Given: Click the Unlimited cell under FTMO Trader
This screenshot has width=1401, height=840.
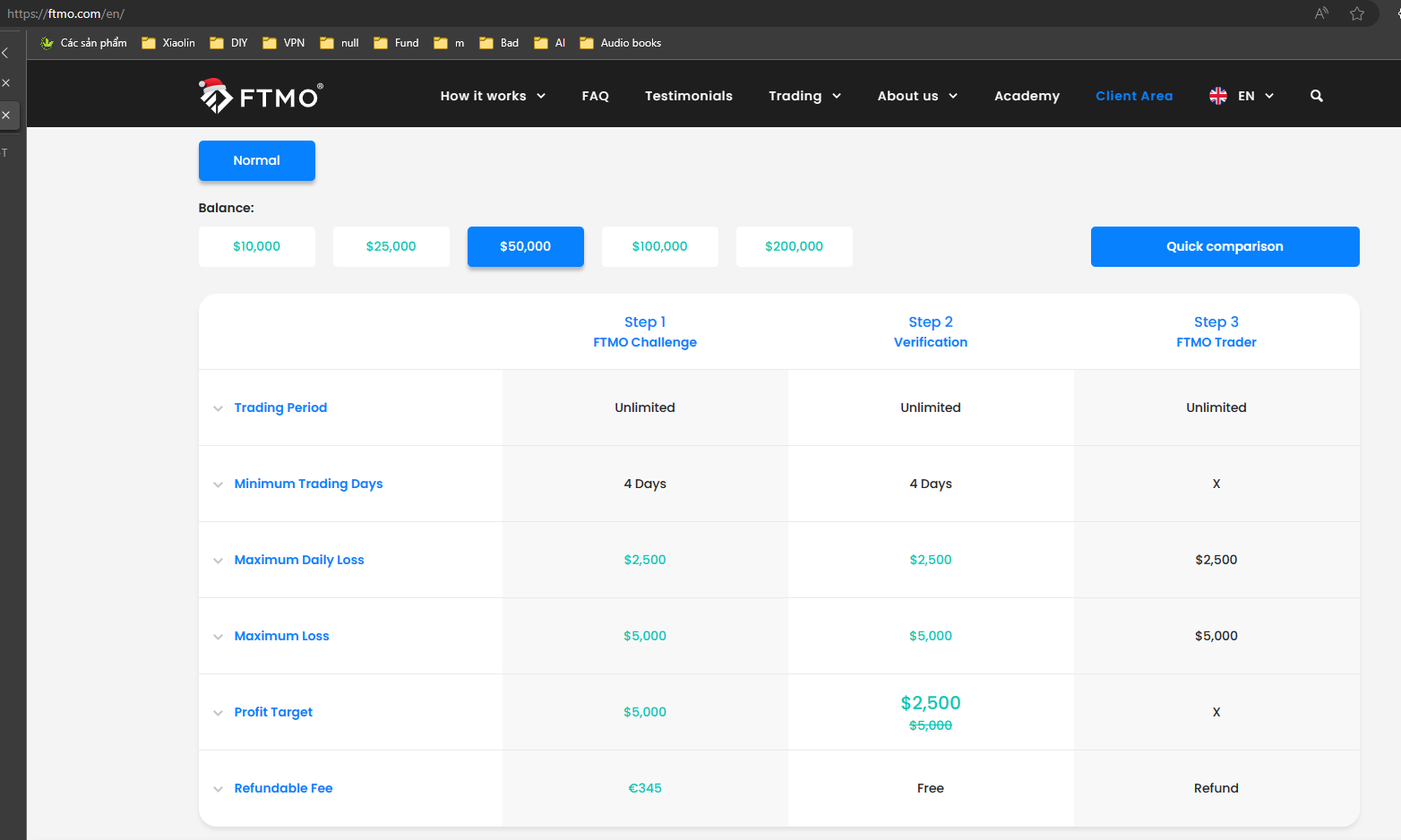Looking at the screenshot, I should click(x=1216, y=407).
